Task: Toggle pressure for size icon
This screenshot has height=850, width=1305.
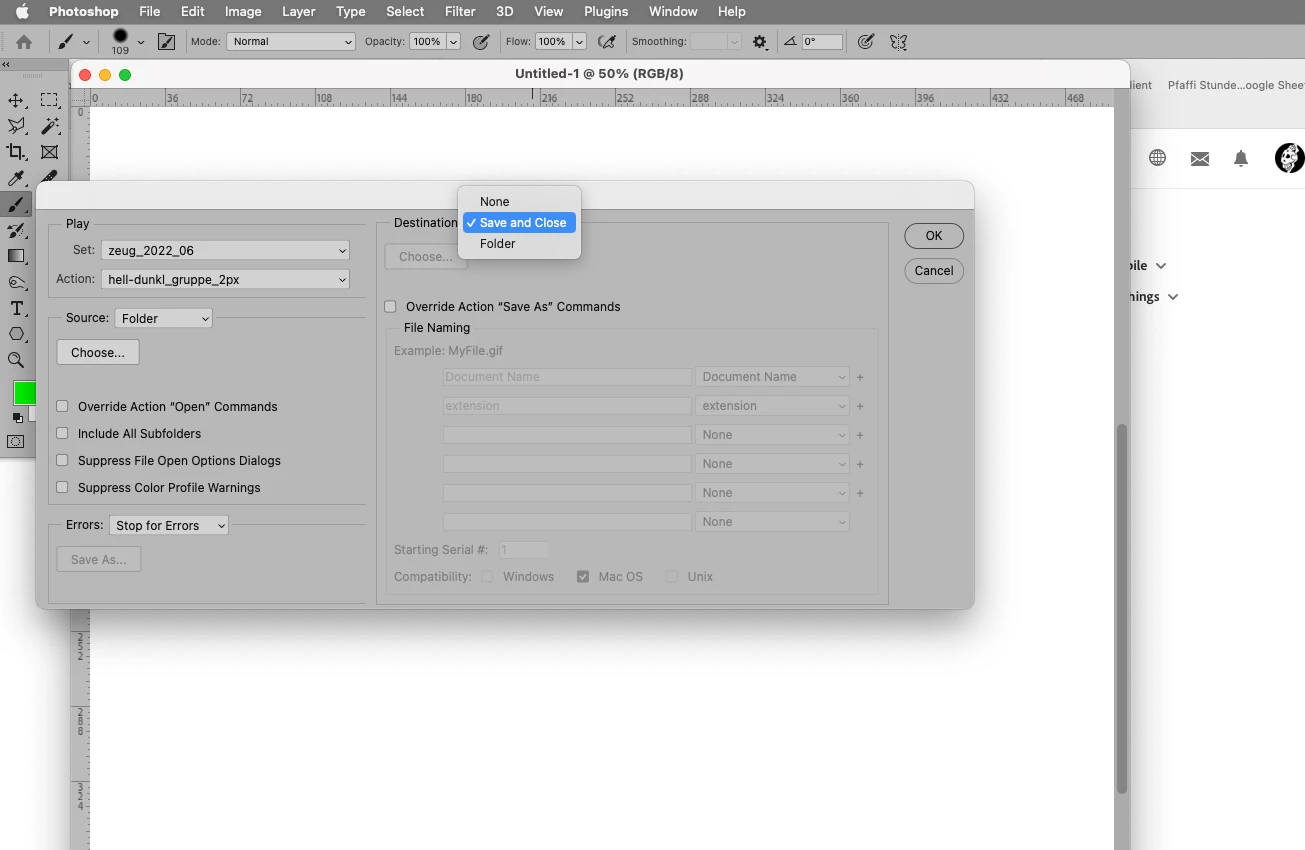Action: coord(866,42)
